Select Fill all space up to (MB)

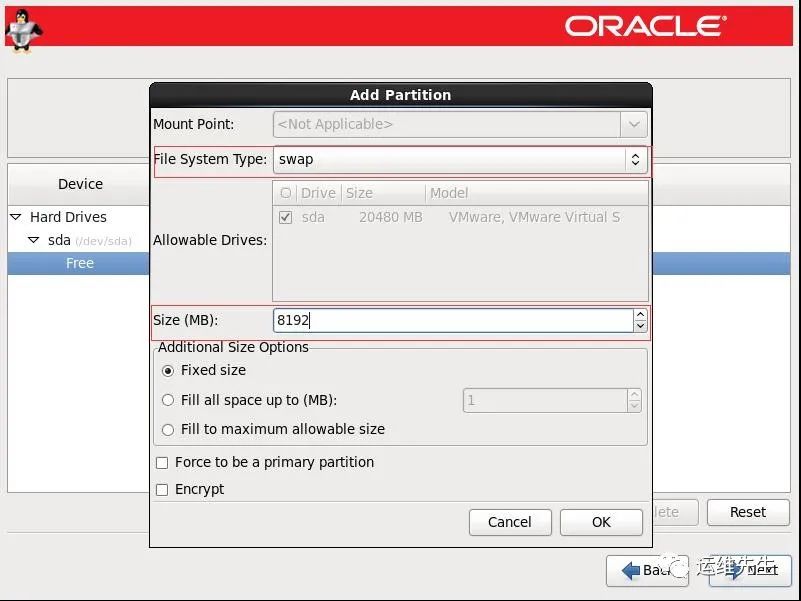click(x=249, y=400)
